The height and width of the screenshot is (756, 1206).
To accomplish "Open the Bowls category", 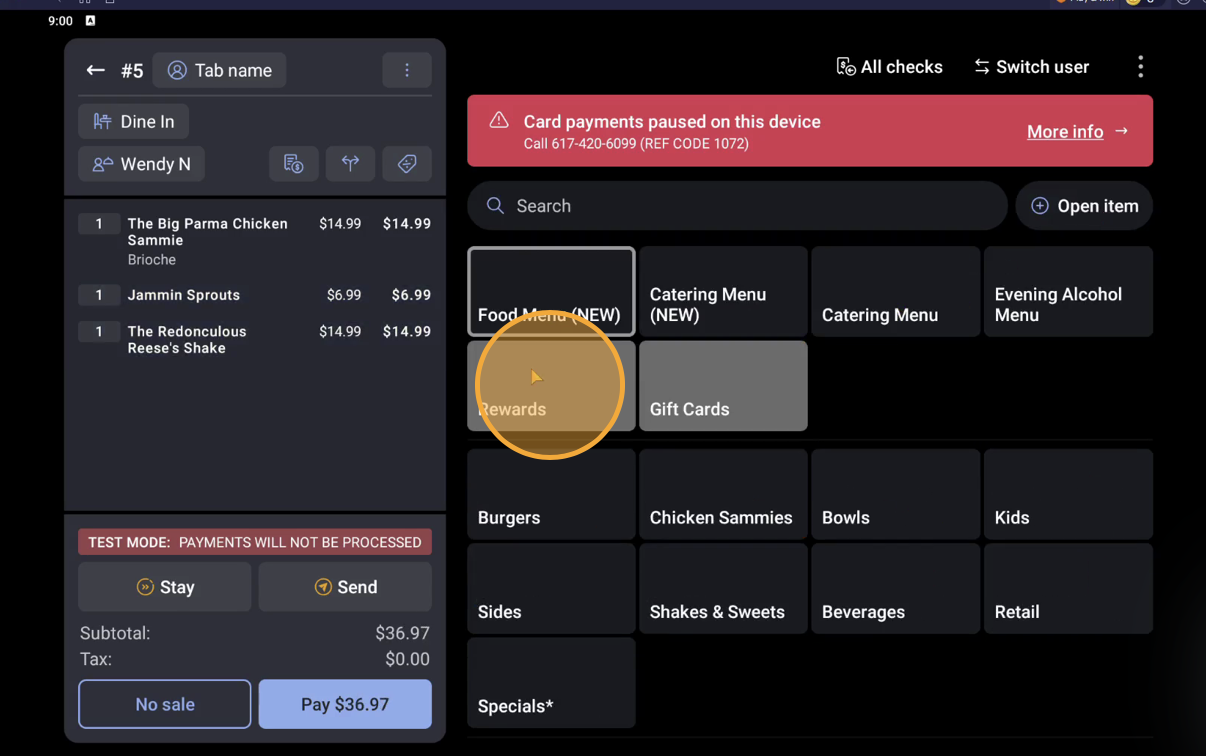I will [x=896, y=494].
